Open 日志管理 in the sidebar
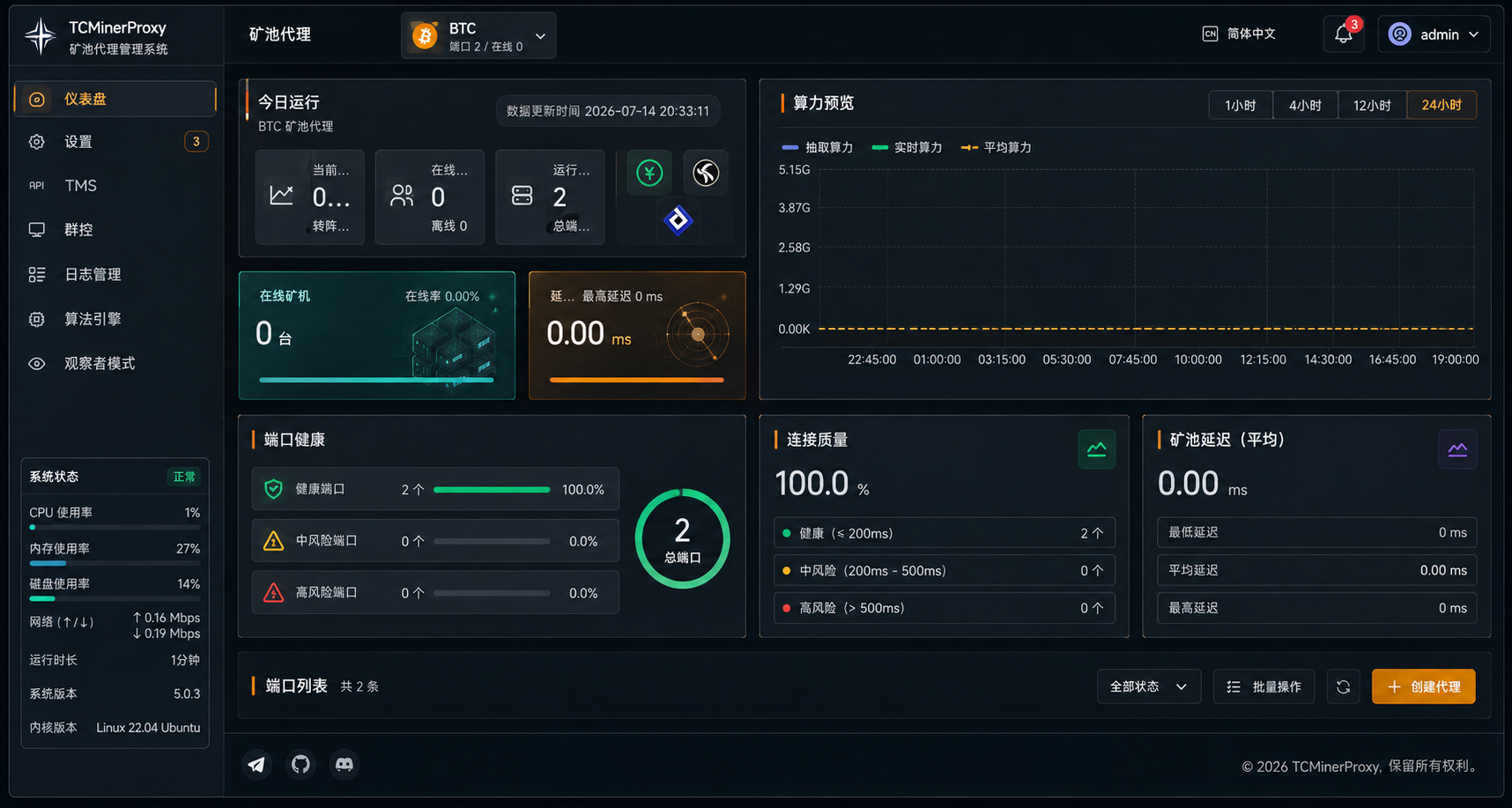 [x=115, y=275]
